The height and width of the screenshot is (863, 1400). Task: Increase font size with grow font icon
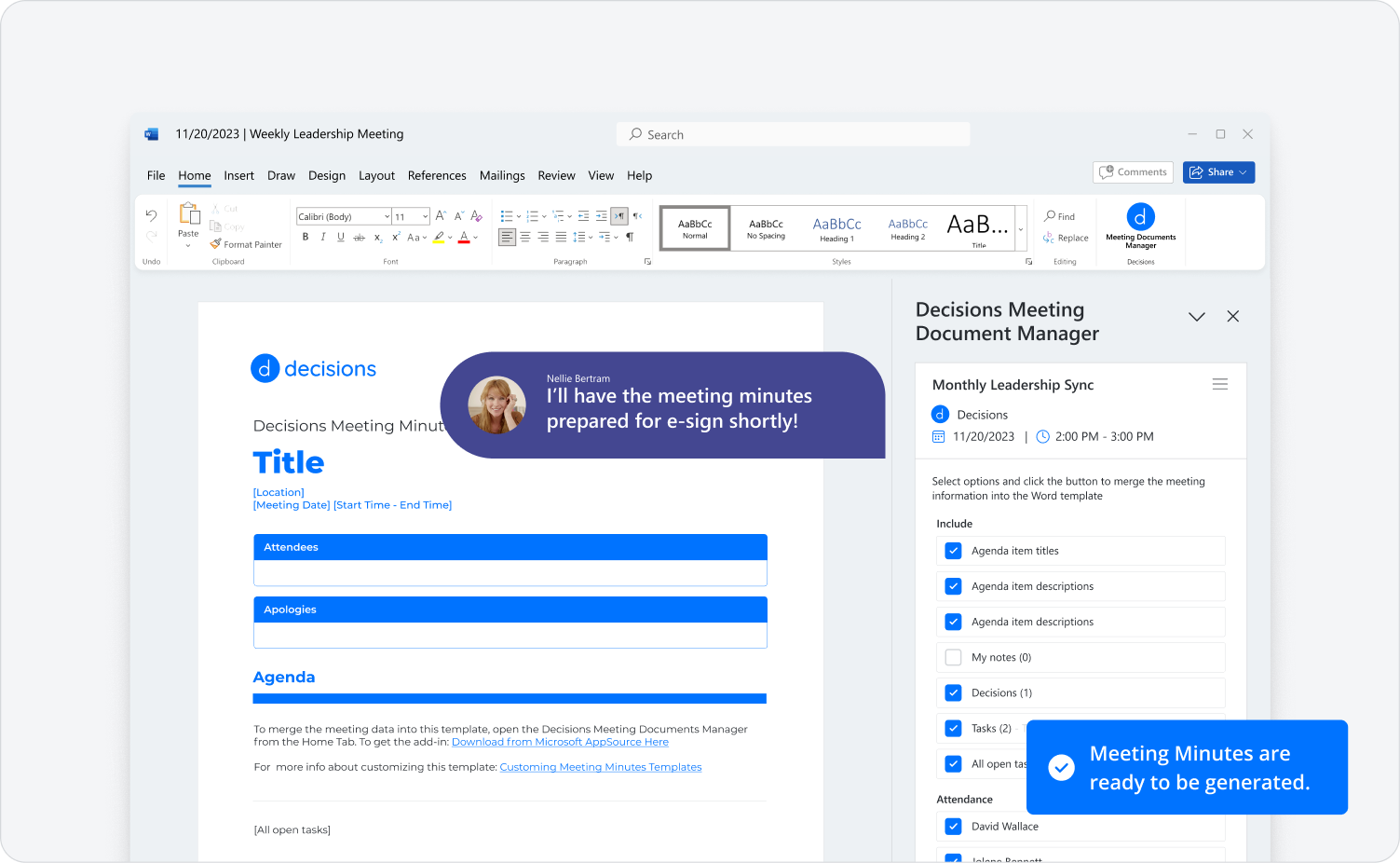tap(441, 216)
